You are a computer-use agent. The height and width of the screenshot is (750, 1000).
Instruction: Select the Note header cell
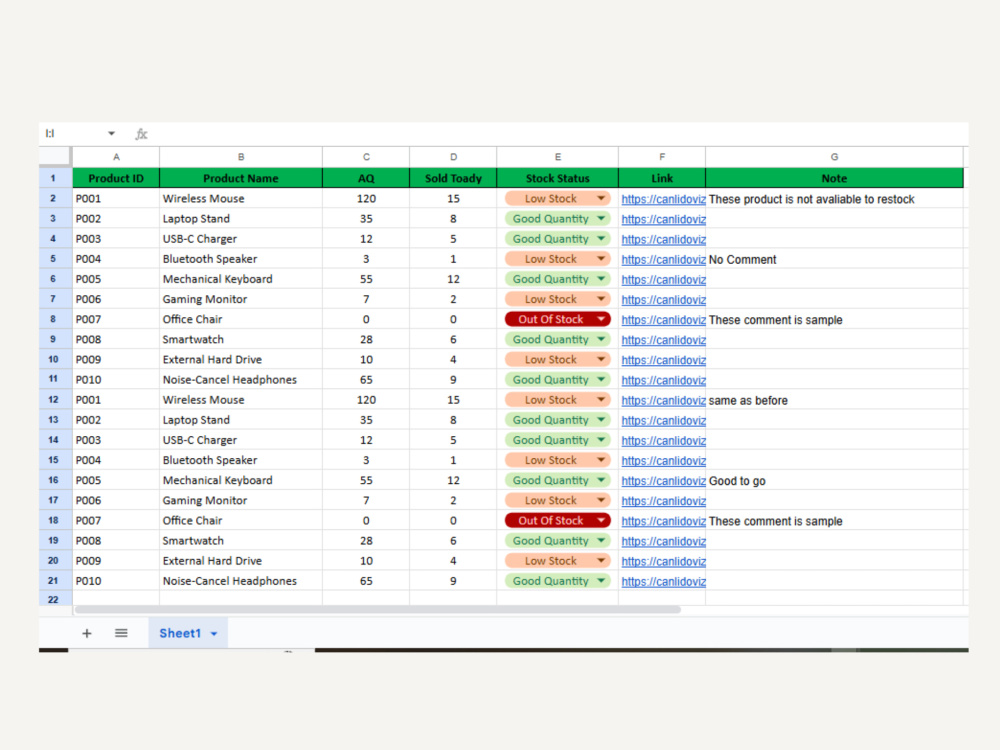[834, 178]
